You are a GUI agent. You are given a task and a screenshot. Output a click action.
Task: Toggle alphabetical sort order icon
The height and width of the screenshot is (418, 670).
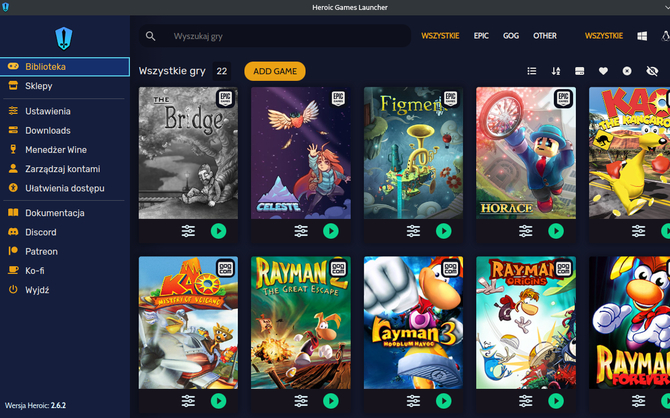[555, 71]
